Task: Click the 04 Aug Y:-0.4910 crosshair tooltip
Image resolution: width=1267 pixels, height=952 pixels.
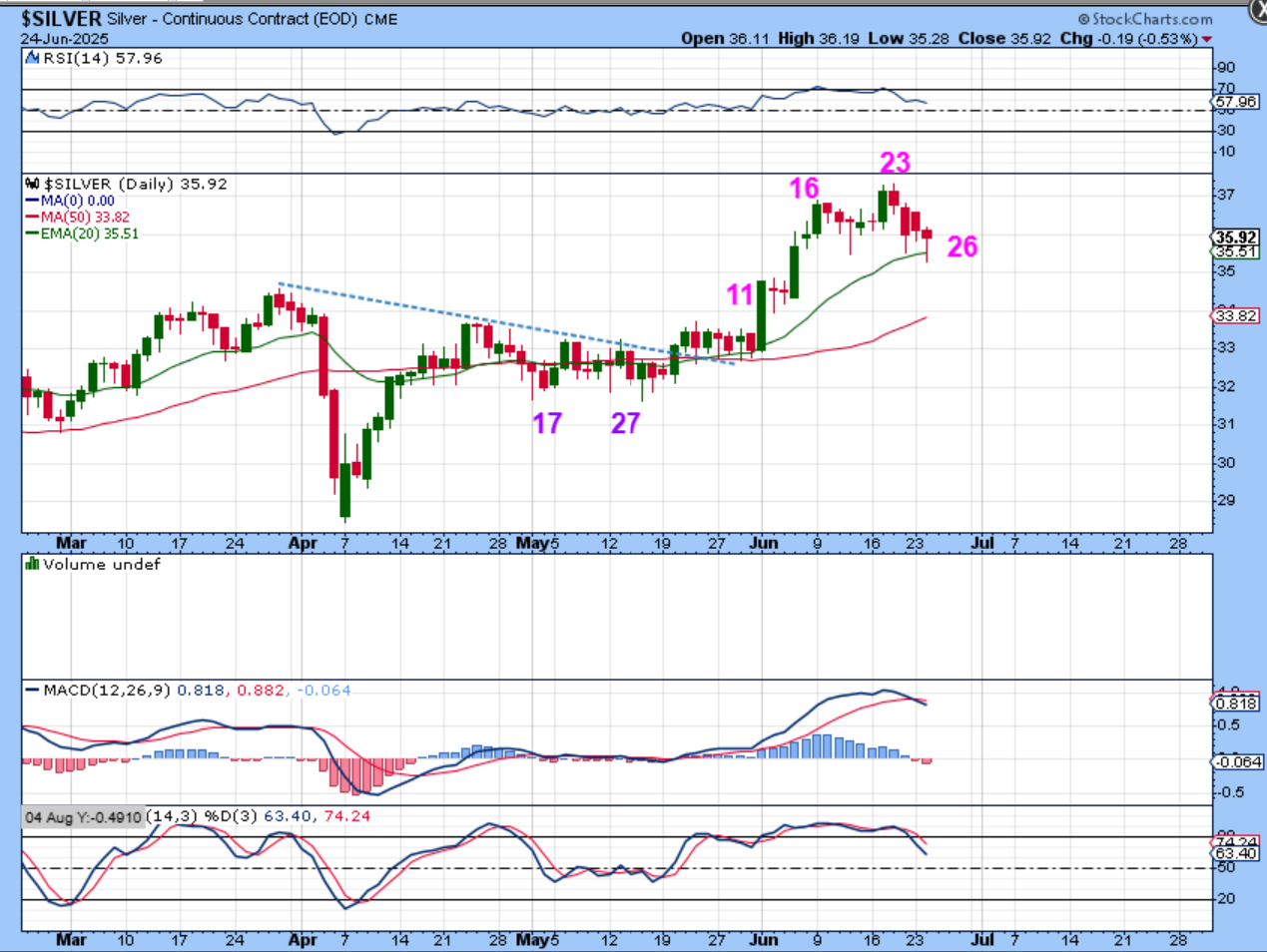Action: (84, 817)
